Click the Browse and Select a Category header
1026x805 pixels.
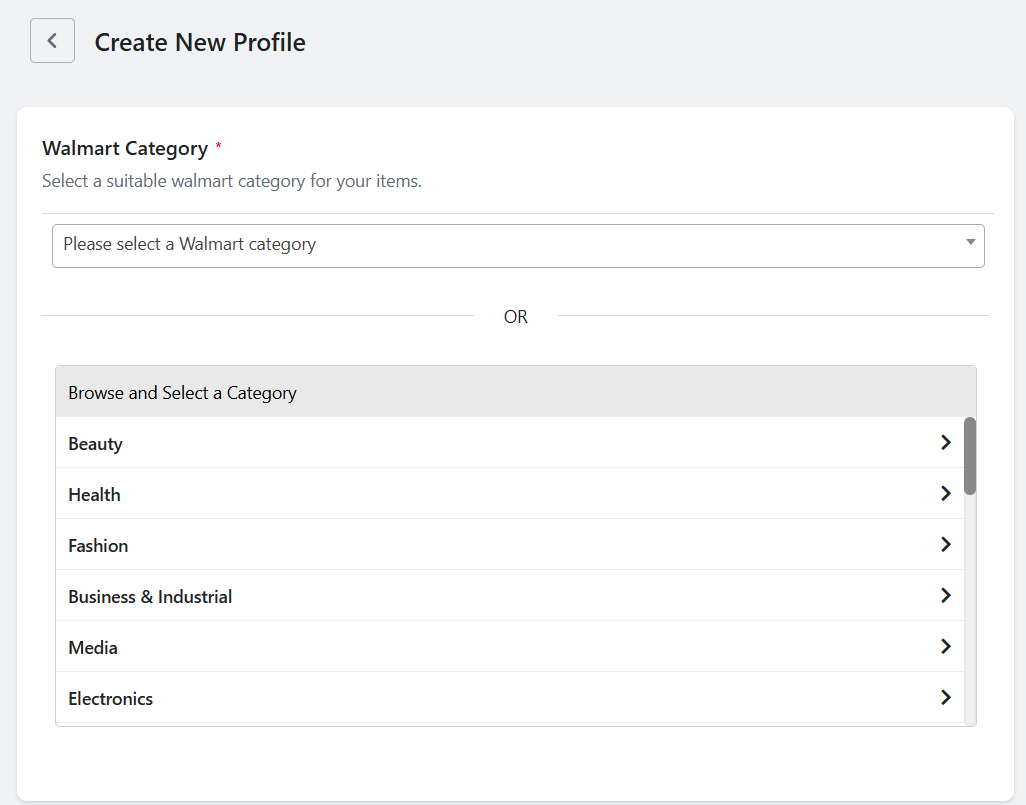[x=516, y=392]
